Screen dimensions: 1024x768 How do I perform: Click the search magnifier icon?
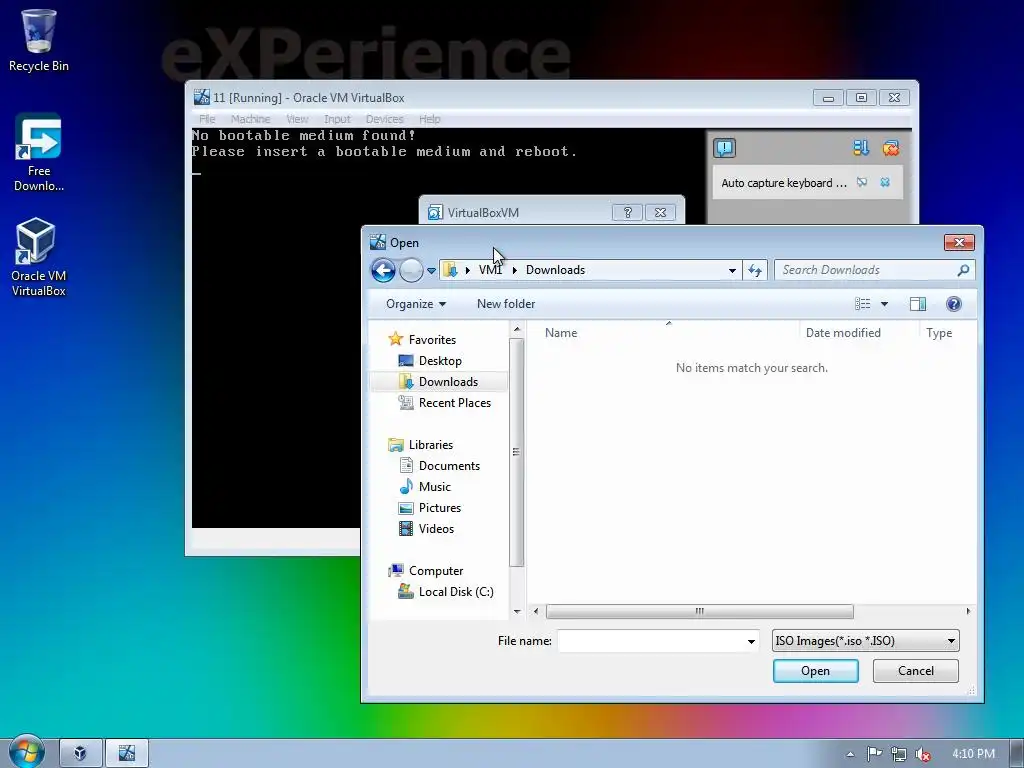click(963, 270)
